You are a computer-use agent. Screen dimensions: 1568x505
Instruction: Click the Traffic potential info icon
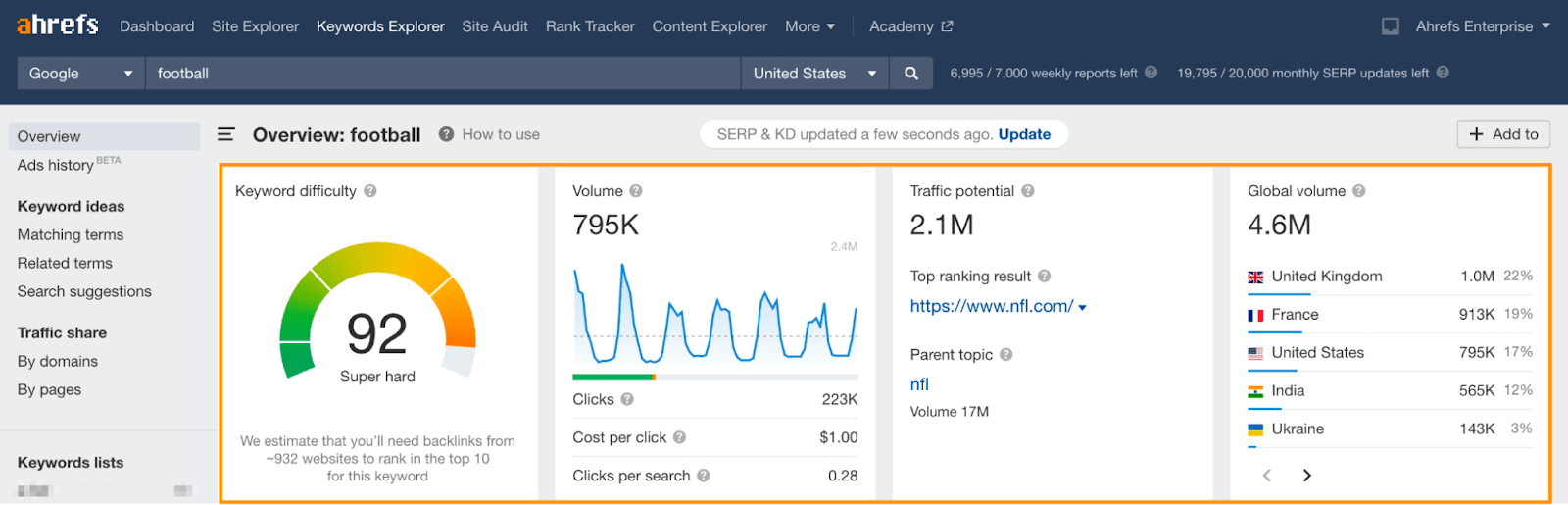(1028, 191)
